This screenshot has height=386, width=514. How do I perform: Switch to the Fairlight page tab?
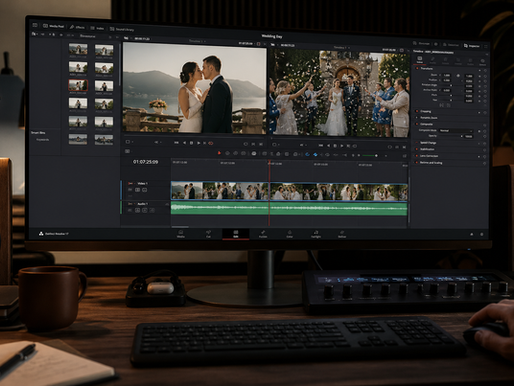point(316,234)
